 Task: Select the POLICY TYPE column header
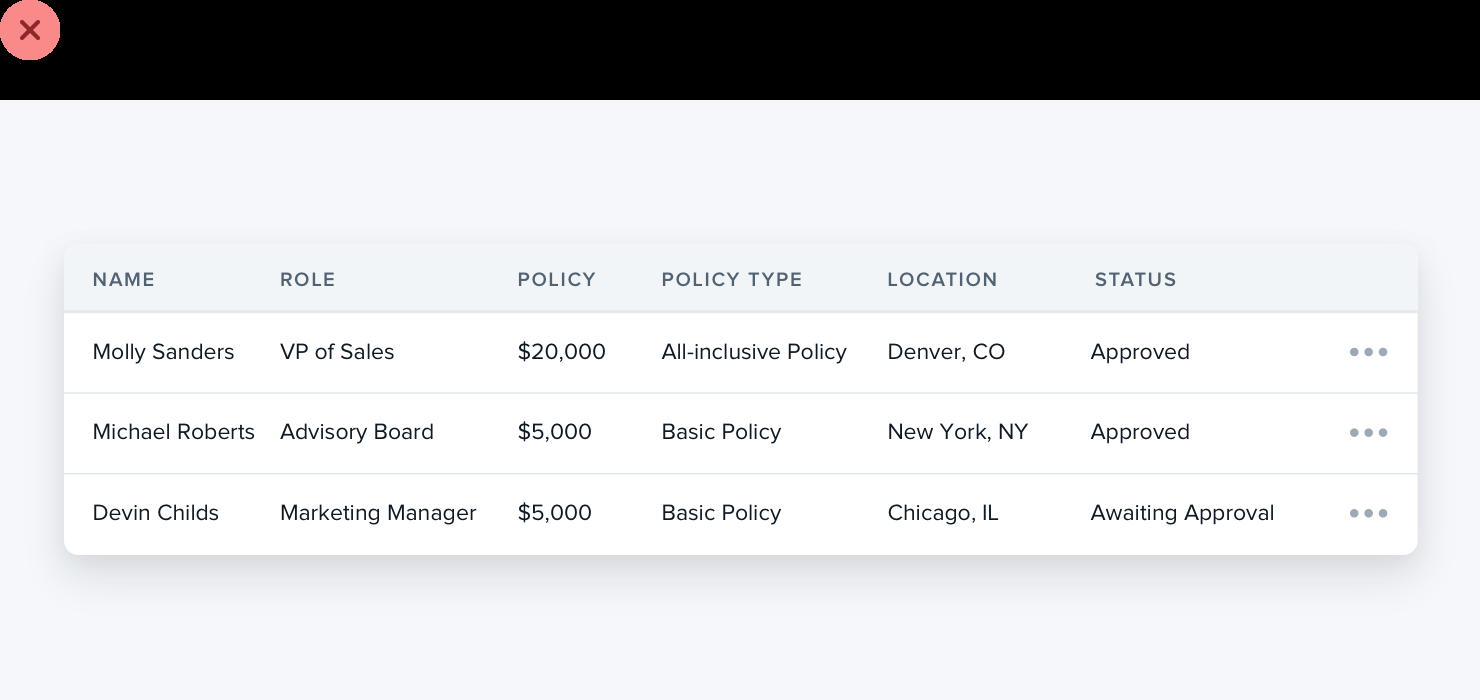coord(731,280)
